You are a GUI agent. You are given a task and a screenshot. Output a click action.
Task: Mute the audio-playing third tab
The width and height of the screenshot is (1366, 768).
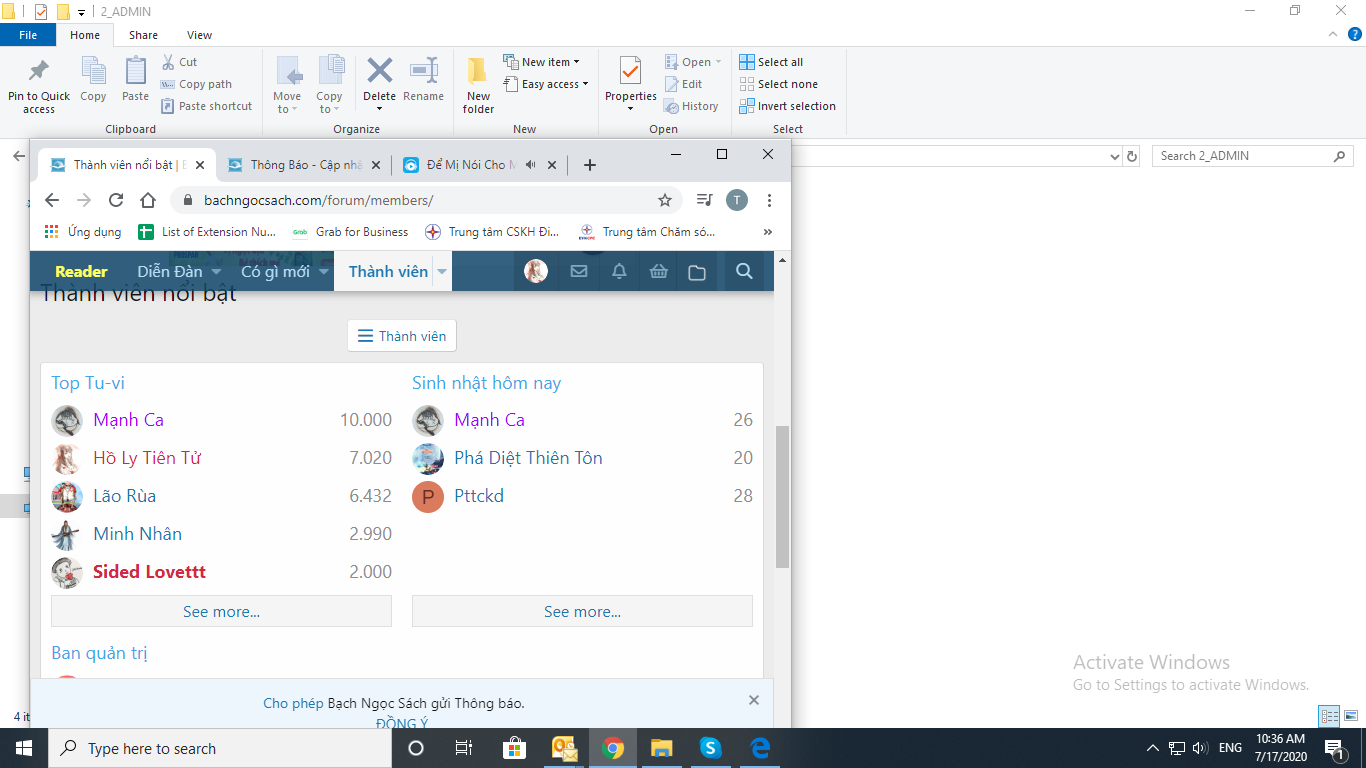[x=531, y=165]
